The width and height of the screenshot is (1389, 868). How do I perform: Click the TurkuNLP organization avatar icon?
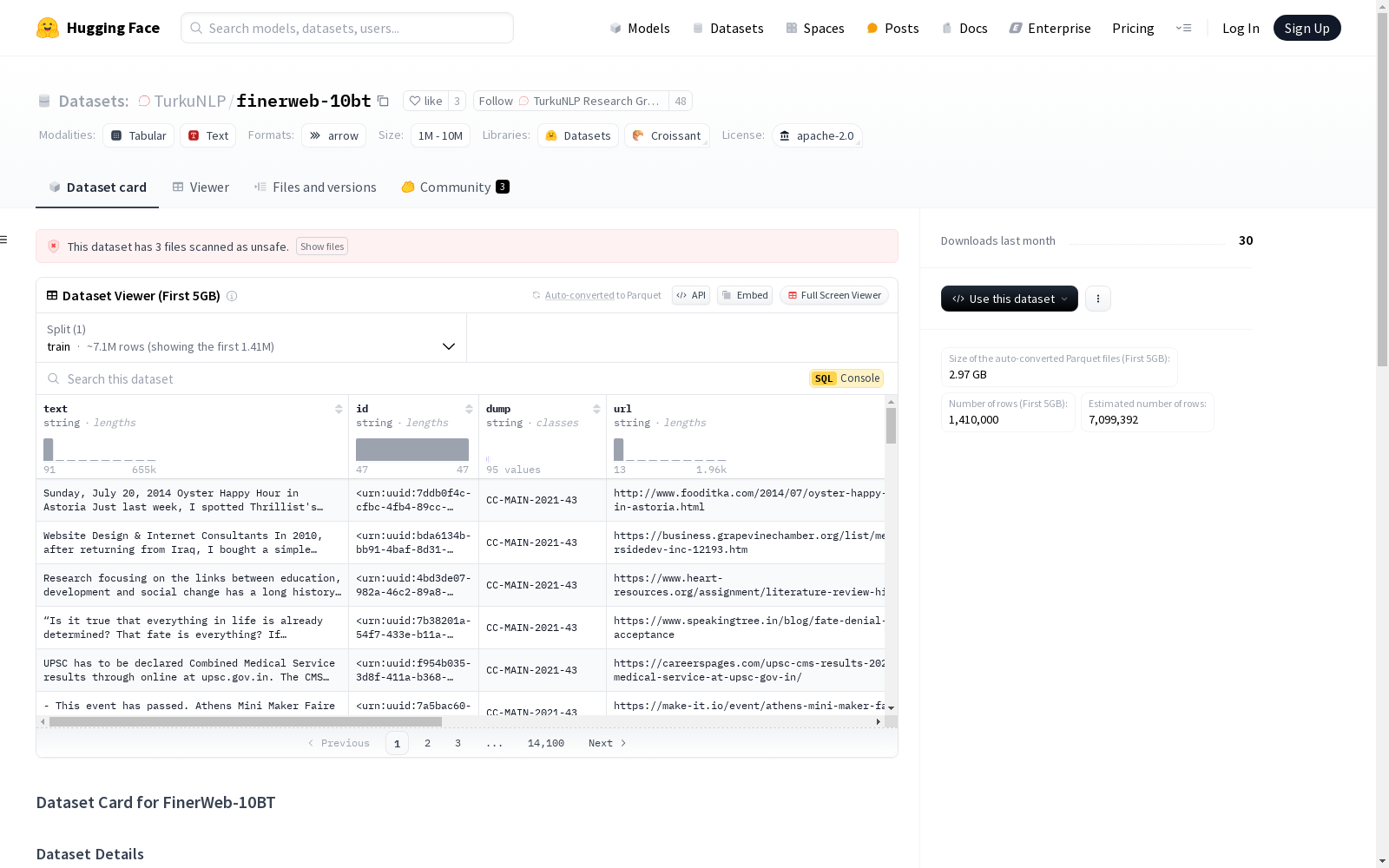(145, 101)
